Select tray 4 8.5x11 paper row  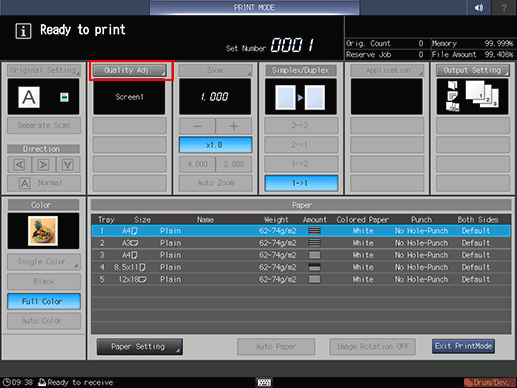tap(301, 267)
